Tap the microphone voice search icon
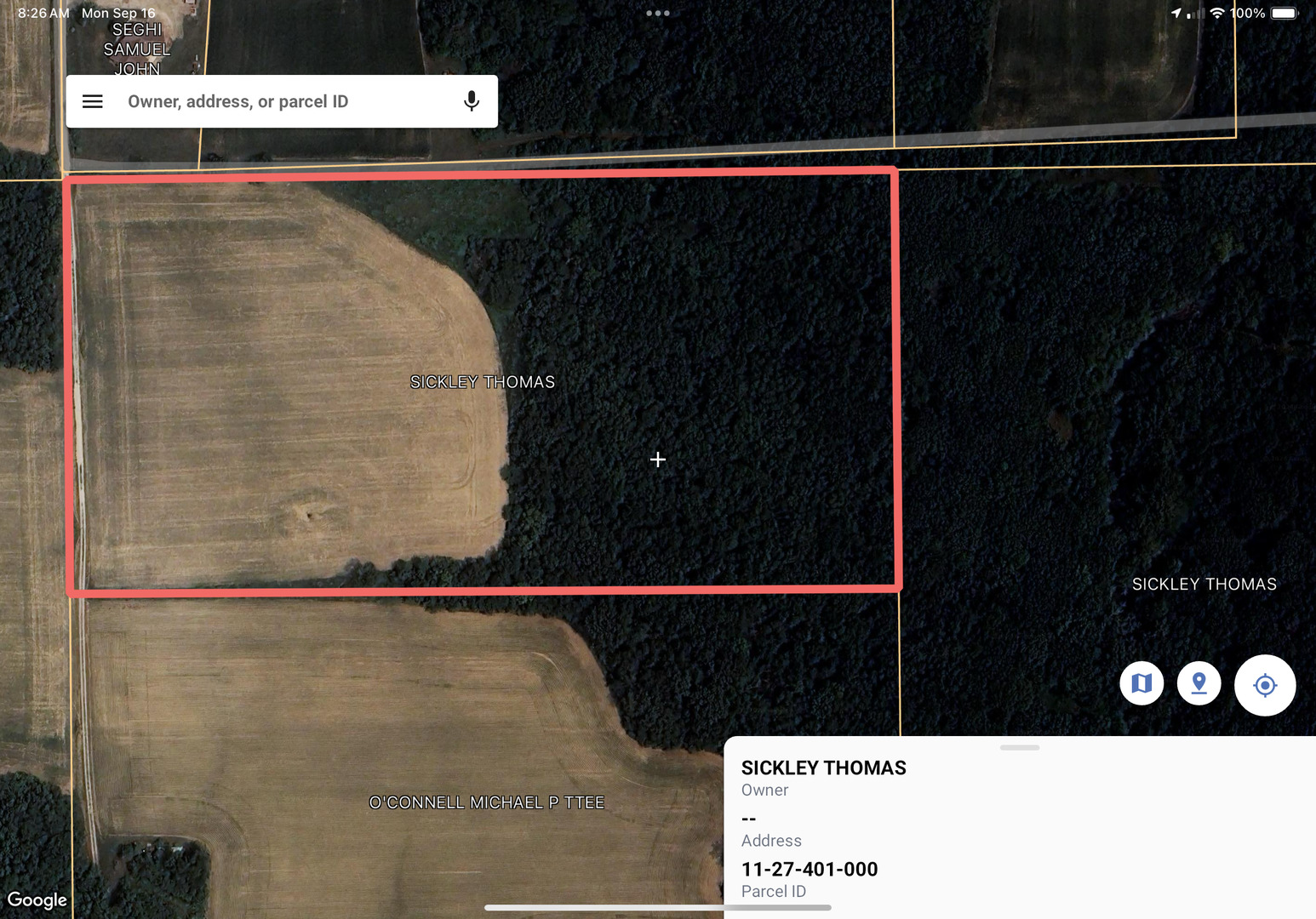The height and width of the screenshot is (919, 1316). pos(471,101)
